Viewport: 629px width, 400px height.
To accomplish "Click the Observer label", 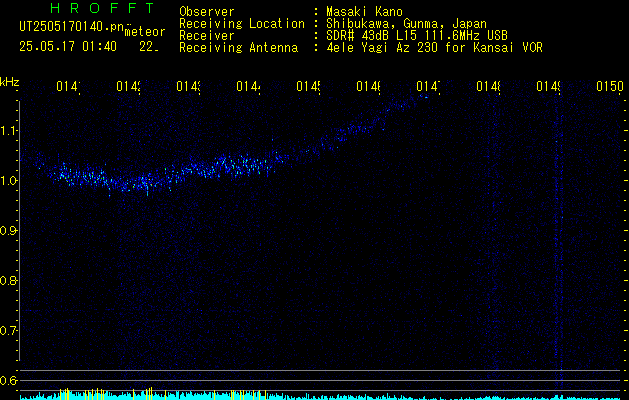I will (207, 12).
